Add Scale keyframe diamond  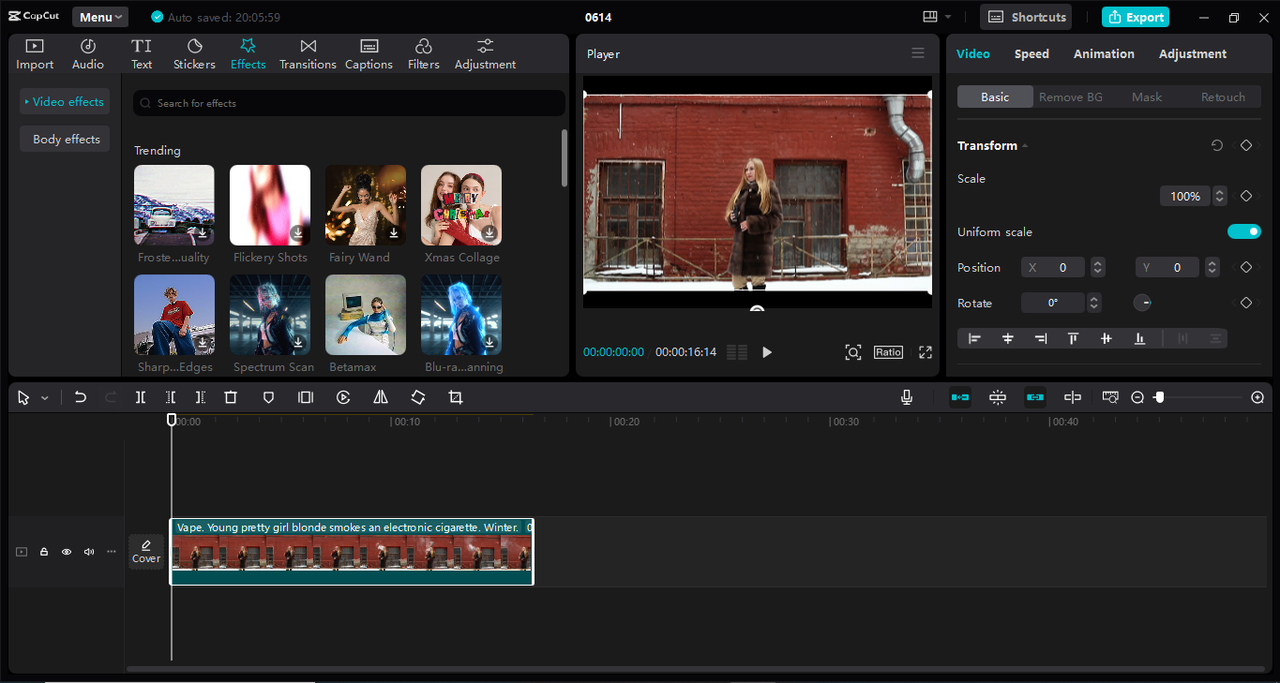[x=1246, y=196]
